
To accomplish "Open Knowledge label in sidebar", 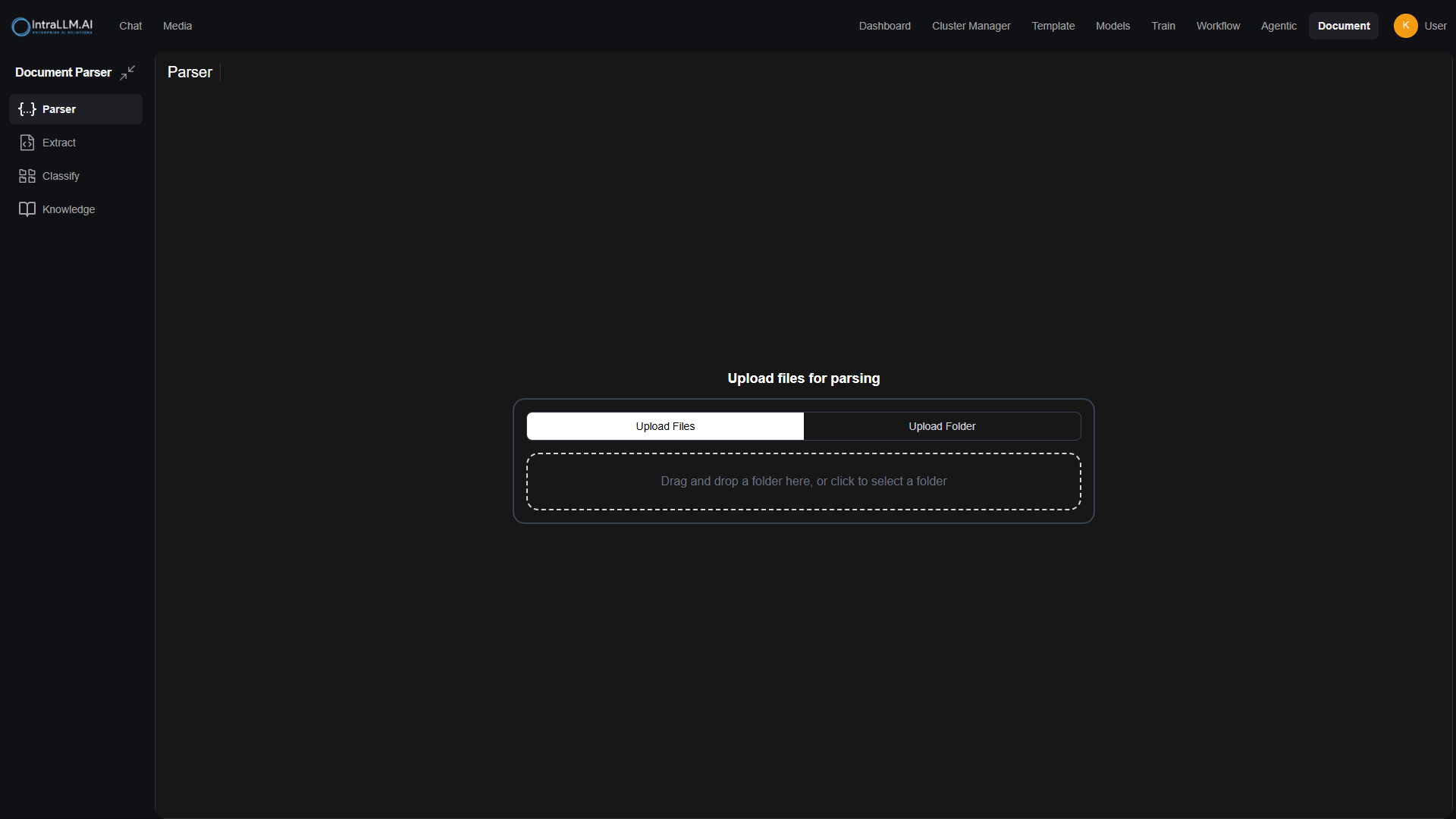I will coord(68,209).
